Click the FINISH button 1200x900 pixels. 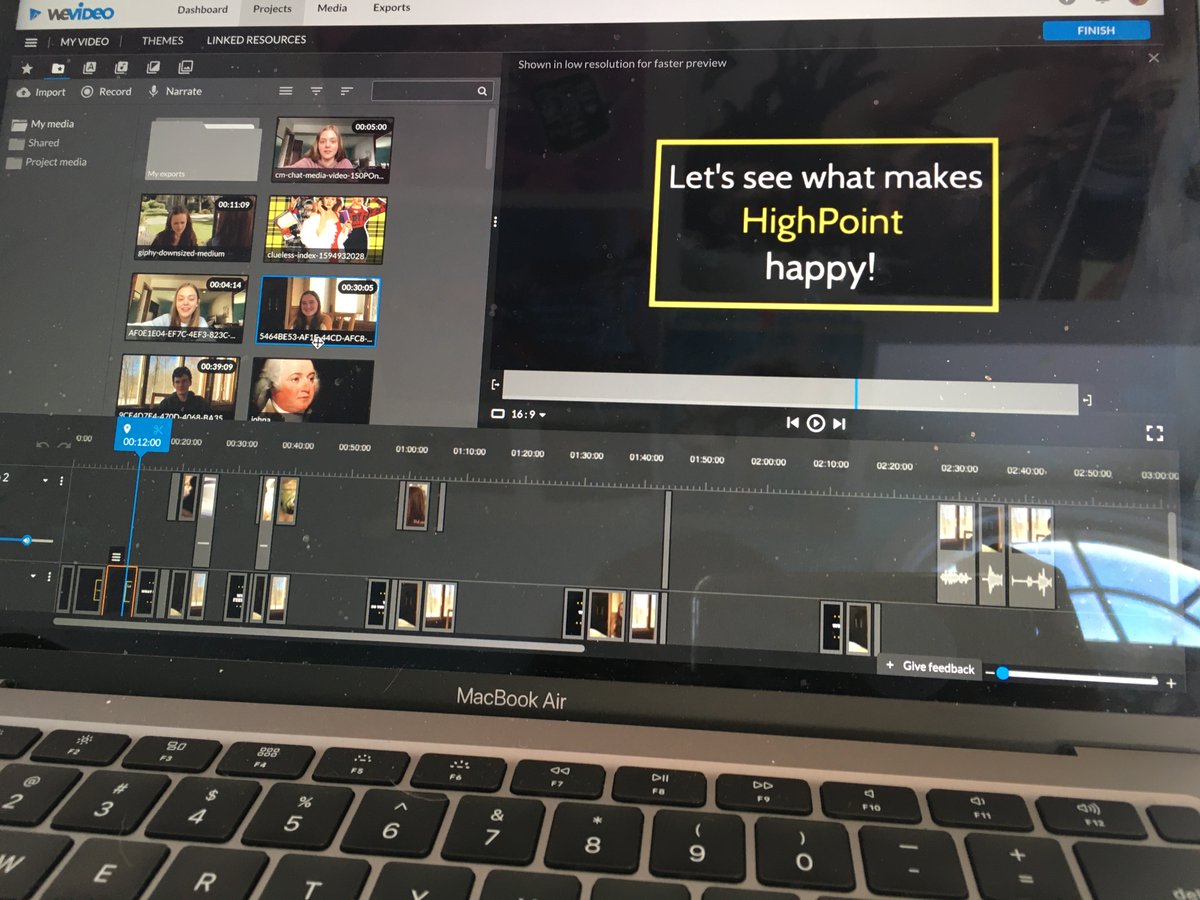click(x=1096, y=31)
